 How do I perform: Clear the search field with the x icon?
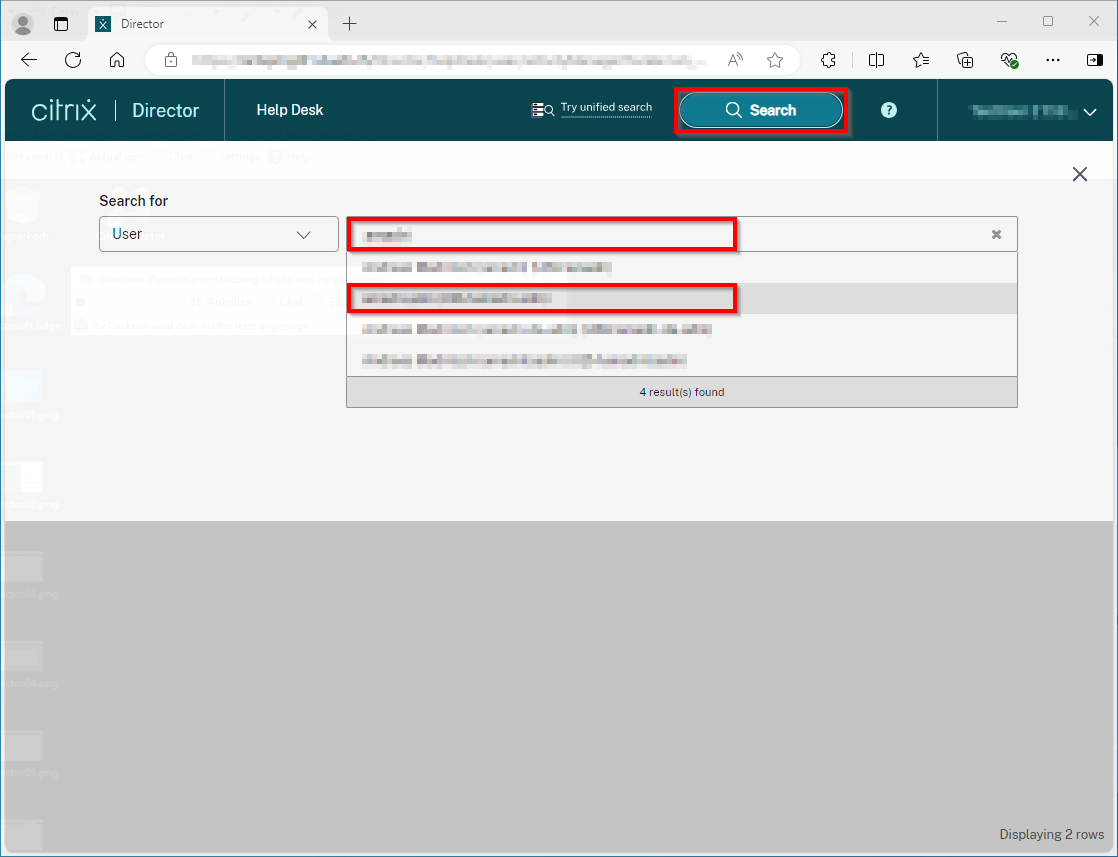(x=996, y=234)
